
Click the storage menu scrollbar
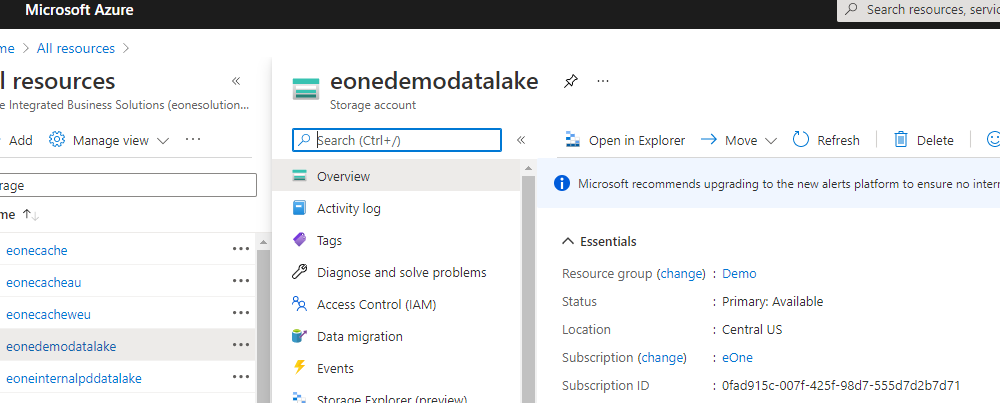[528, 287]
